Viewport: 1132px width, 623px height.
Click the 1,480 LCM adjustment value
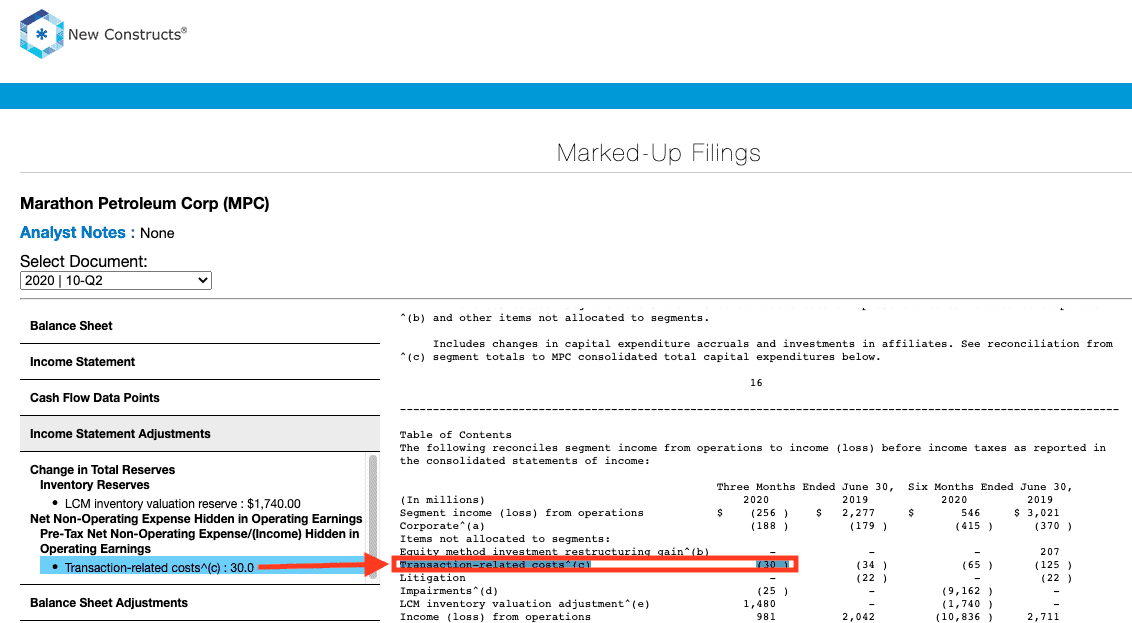(x=759, y=604)
